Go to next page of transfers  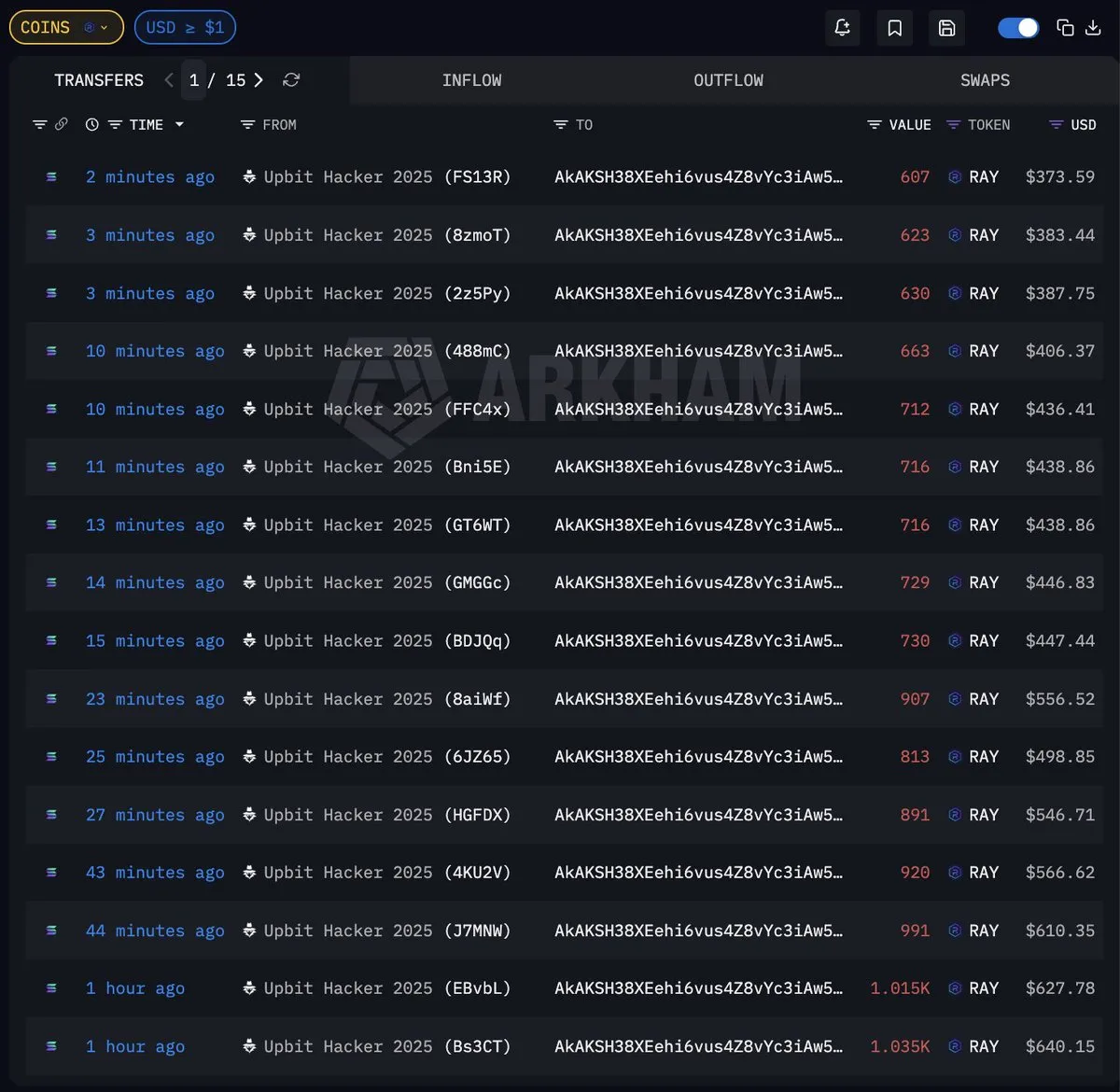[x=259, y=80]
